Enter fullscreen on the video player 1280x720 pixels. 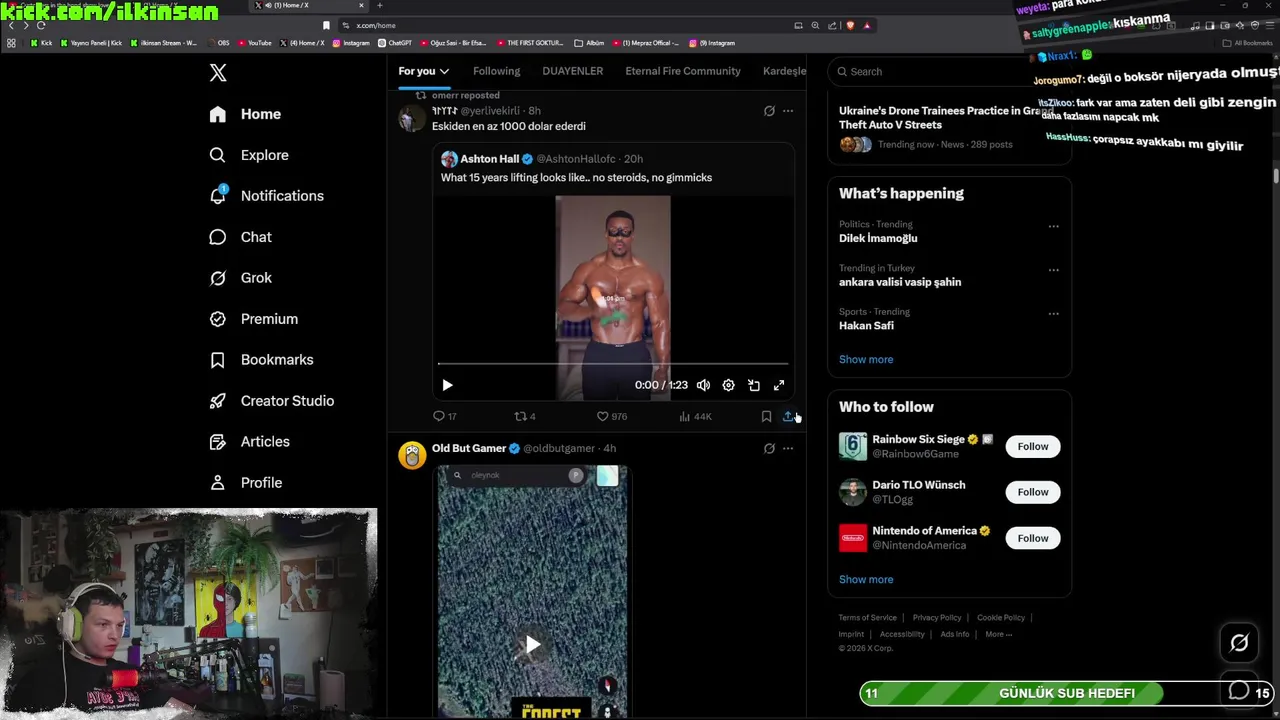click(x=779, y=385)
